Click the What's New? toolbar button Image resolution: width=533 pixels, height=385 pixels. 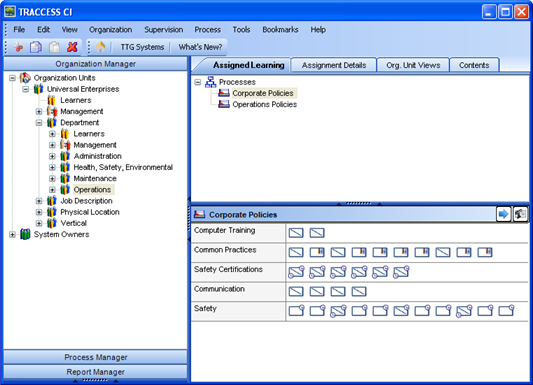tap(200, 47)
